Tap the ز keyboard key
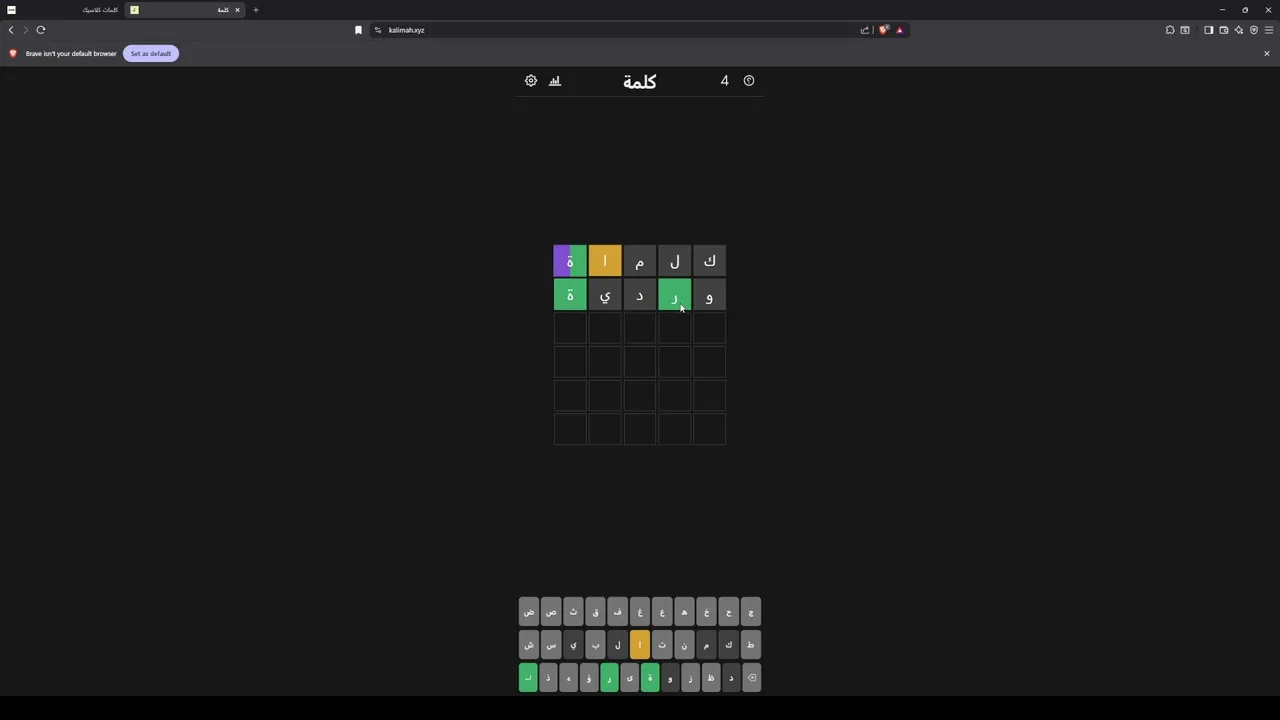Viewport: 1280px width, 720px height. 691,678
